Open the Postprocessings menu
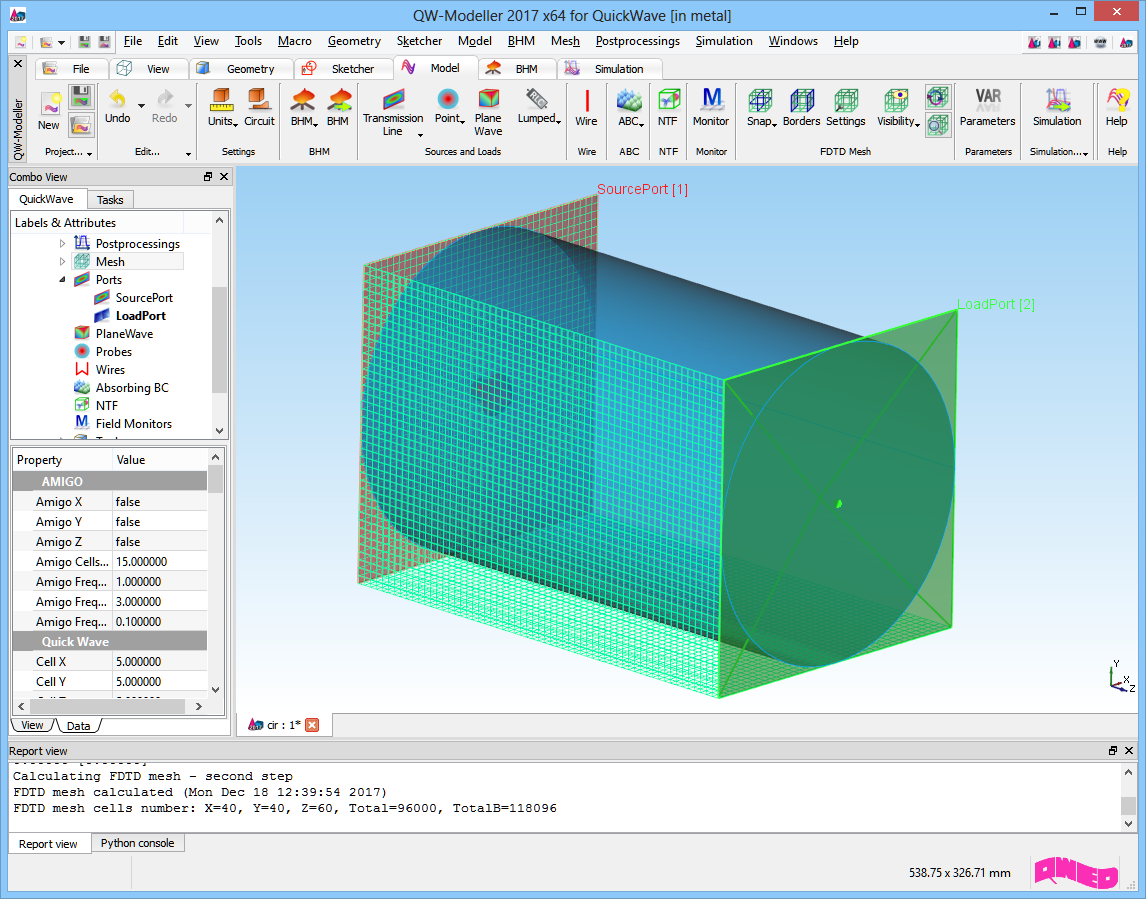Image resolution: width=1146 pixels, height=899 pixels. click(637, 41)
